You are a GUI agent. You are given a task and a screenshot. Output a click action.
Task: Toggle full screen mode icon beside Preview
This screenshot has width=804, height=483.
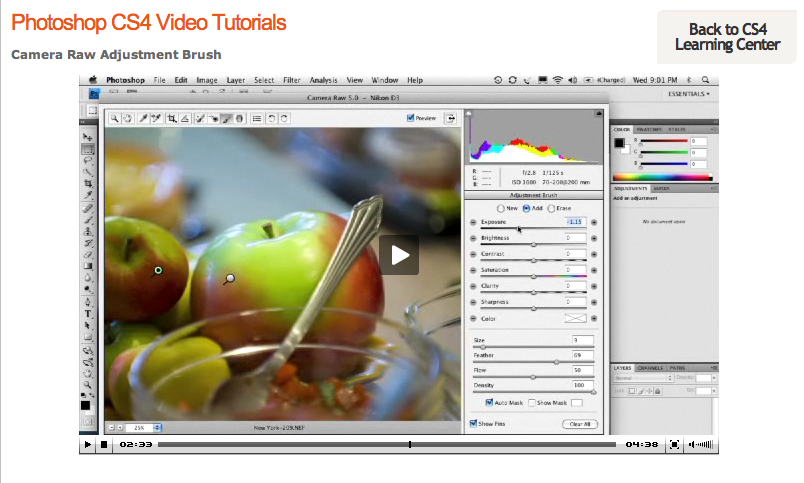[450, 118]
